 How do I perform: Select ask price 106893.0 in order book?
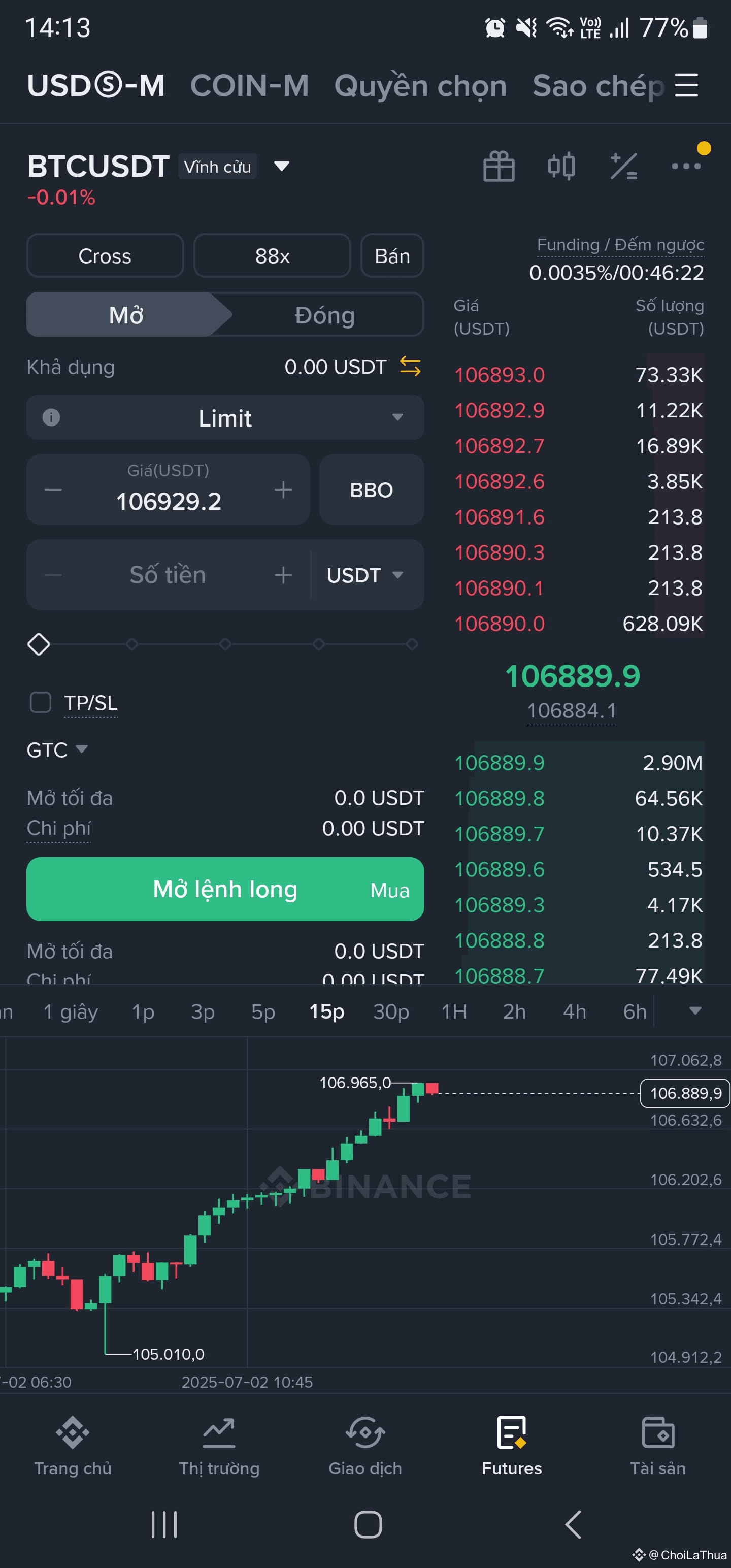click(x=500, y=374)
